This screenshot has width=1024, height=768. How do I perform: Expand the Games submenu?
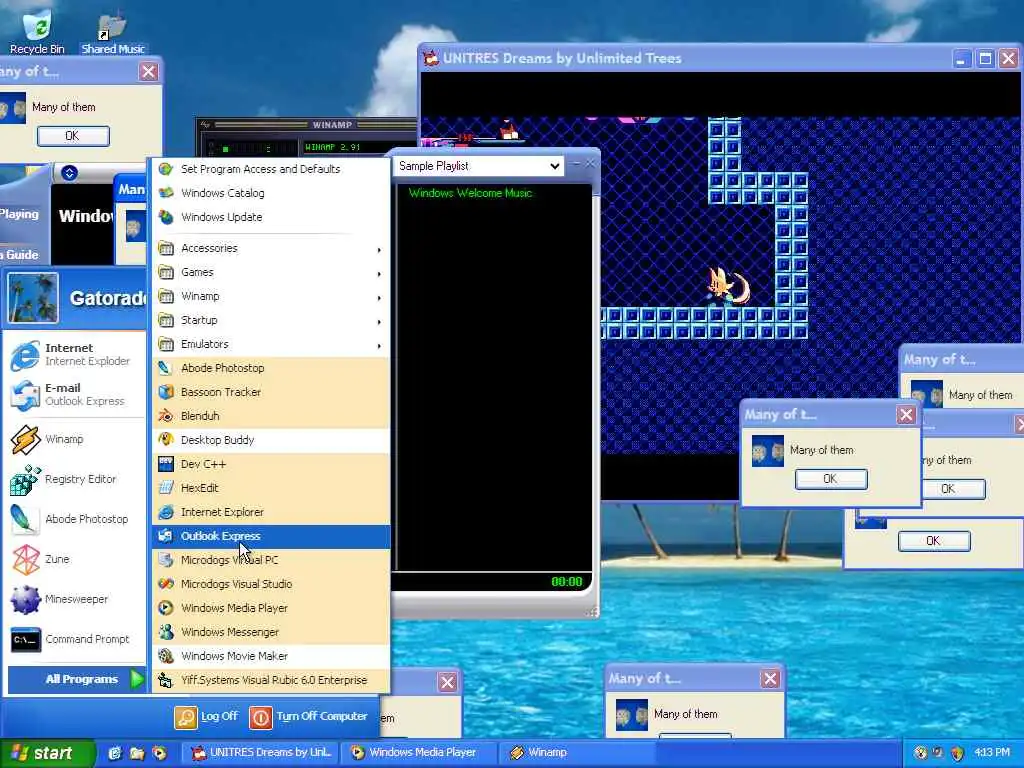point(271,272)
